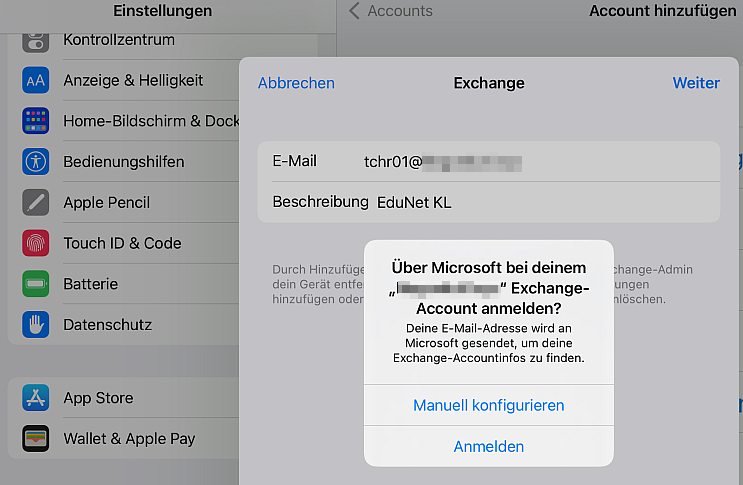The height and width of the screenshot is (485, 743).
Task: Open Wallet & Apple Pay icon
Action: point(36,438)
